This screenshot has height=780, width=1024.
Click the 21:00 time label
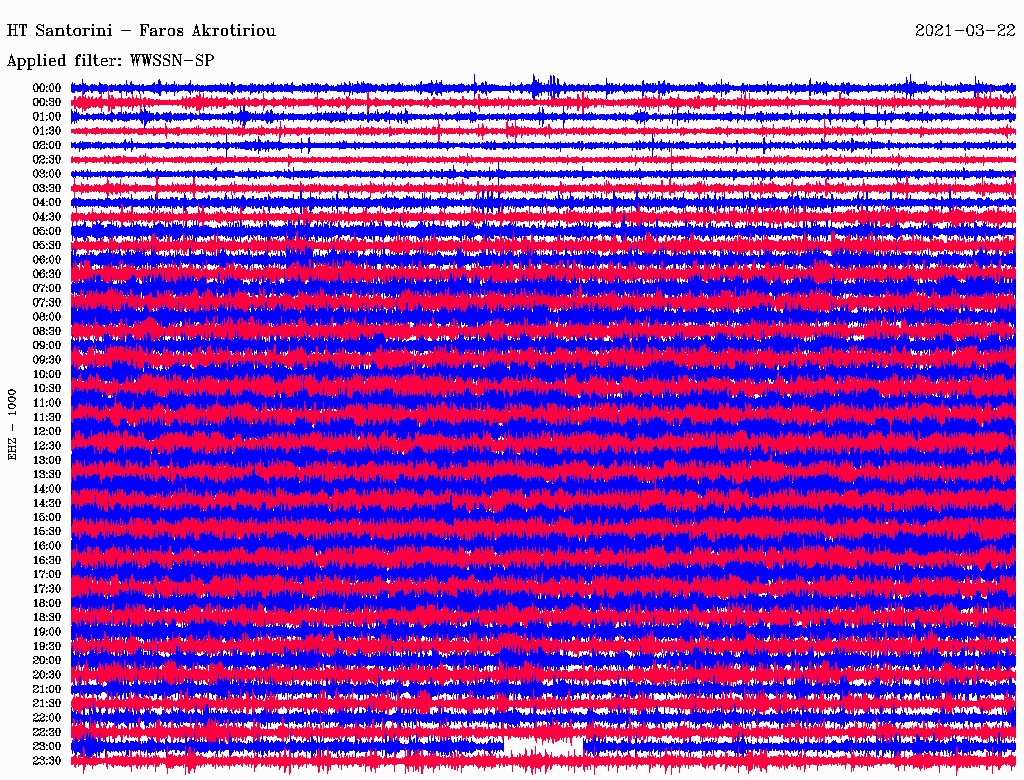click(47, 690)
